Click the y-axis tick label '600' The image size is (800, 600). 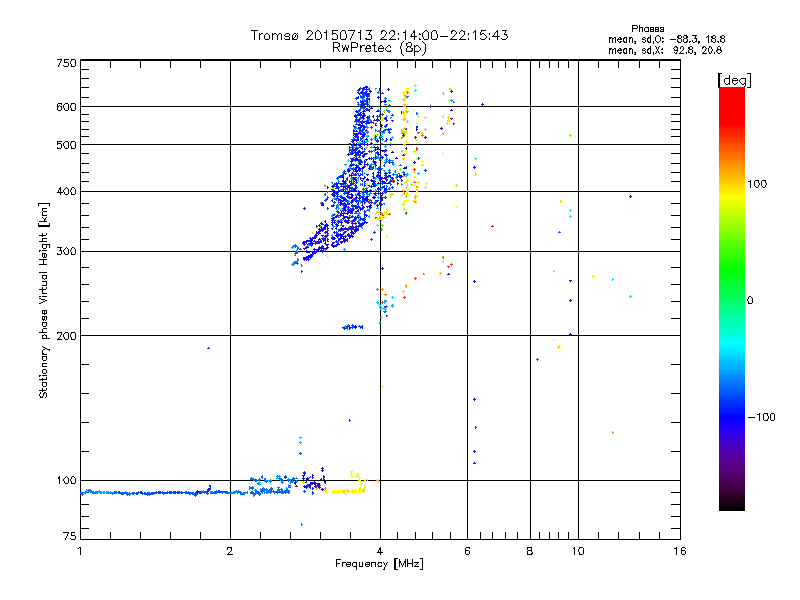(66, 107)
